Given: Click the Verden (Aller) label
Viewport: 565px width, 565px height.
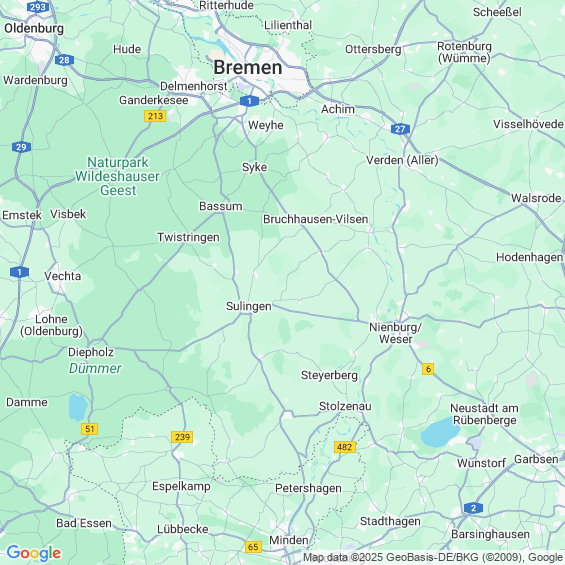Looking at the screenshot, I should [402, 160].
